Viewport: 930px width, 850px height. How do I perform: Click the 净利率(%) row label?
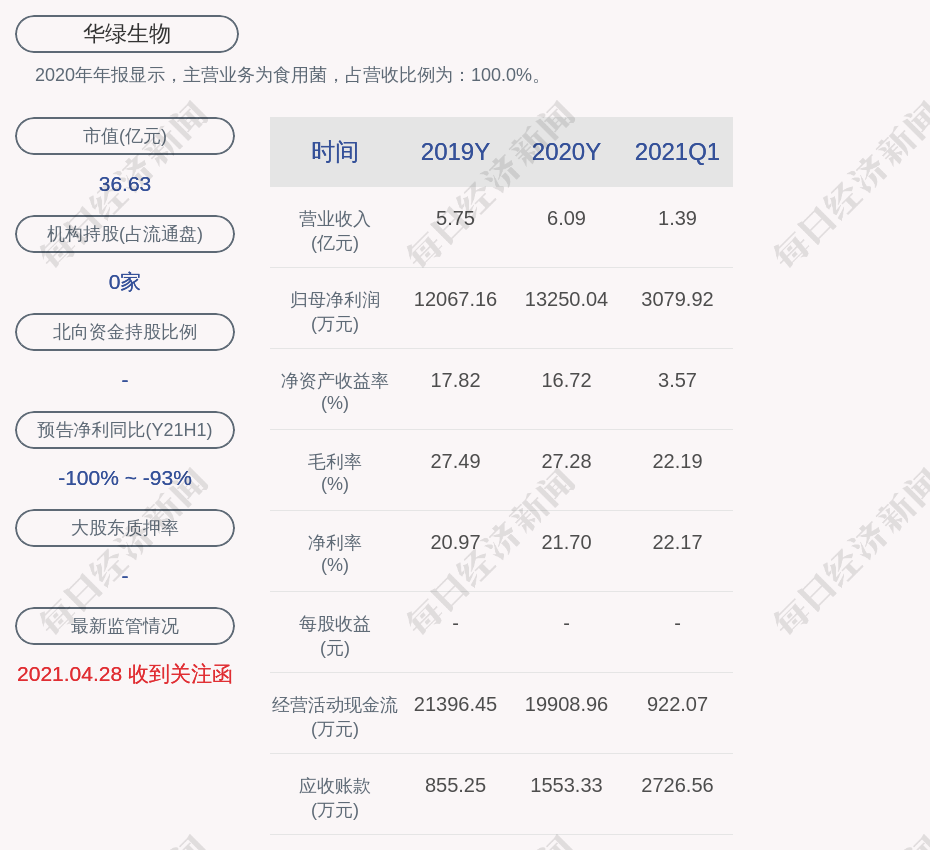click(335, 554)
